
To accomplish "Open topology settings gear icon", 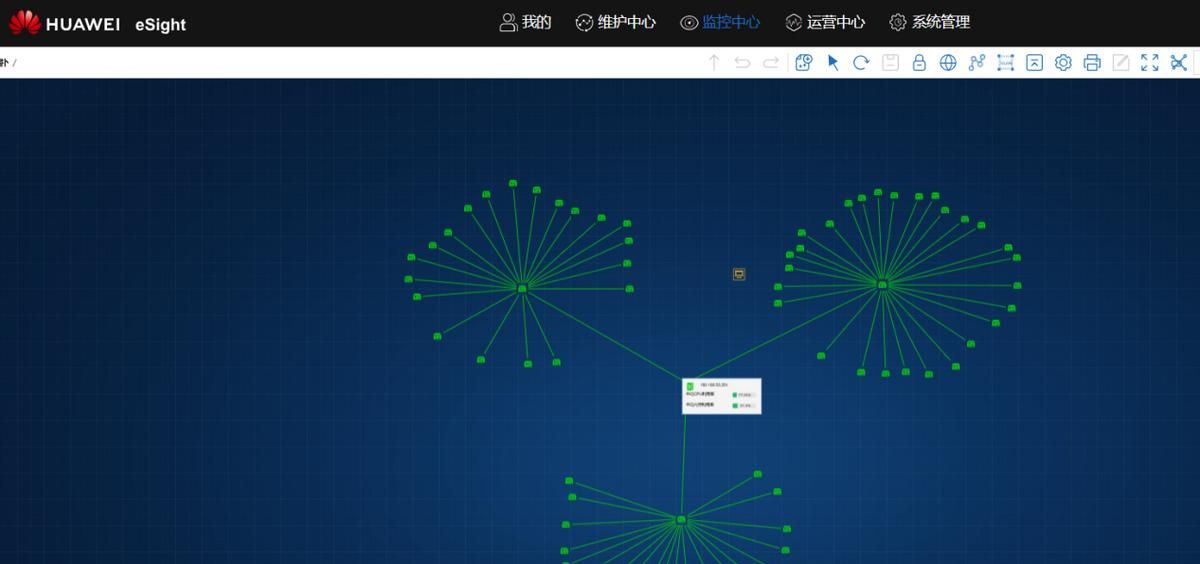I will tap(1063, 63).
